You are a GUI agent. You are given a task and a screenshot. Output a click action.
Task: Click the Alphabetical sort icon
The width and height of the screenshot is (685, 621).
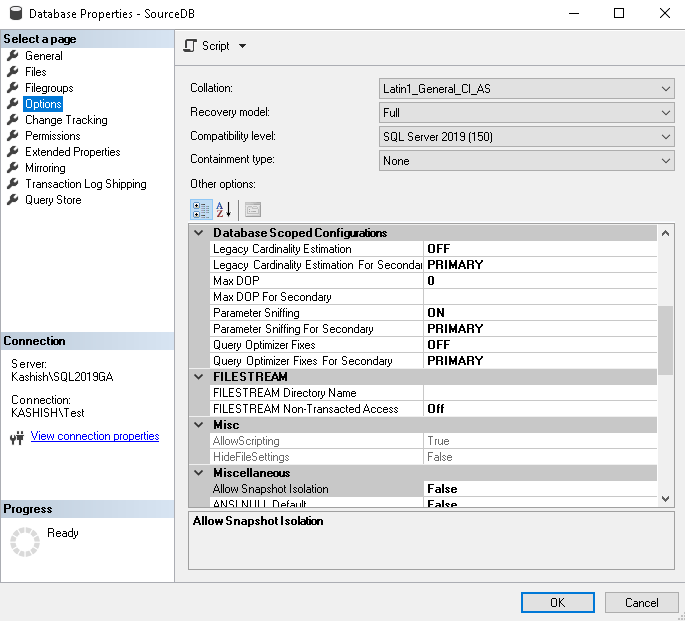[x=224, y=210]
